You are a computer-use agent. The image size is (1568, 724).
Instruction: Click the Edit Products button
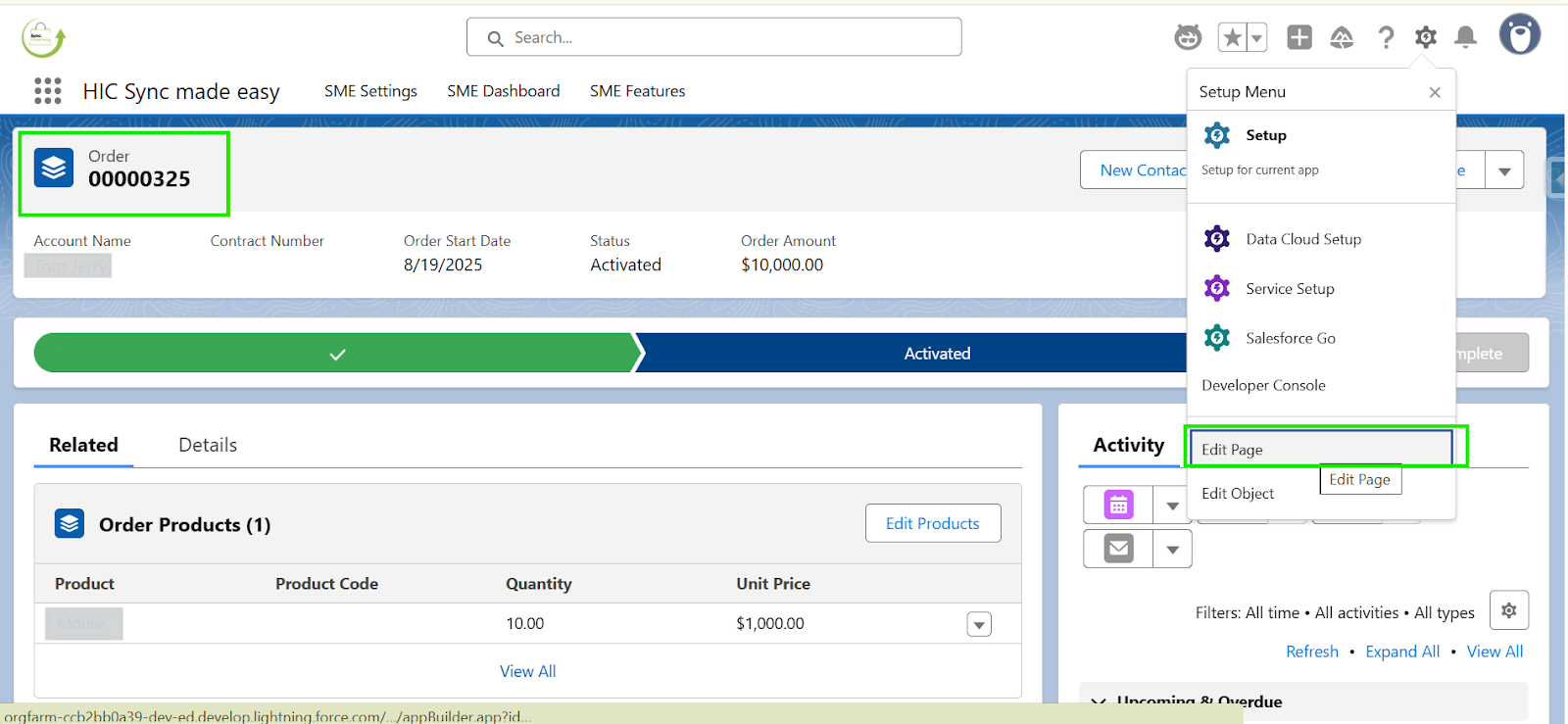[933, 523]
